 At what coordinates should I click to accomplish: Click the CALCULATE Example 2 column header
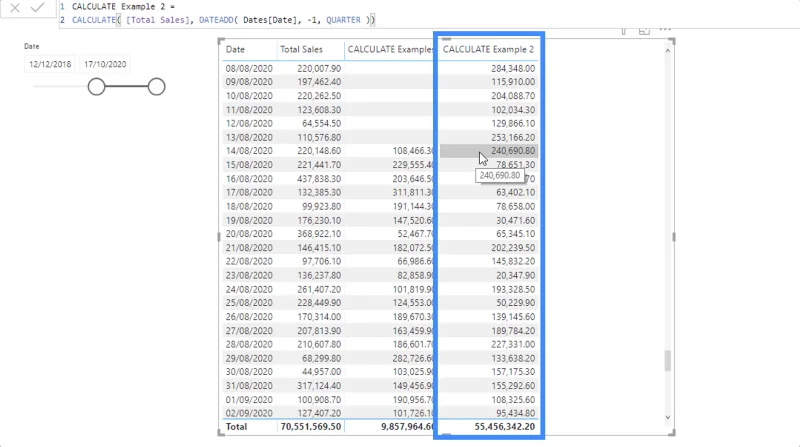click(x=488, y=49)
